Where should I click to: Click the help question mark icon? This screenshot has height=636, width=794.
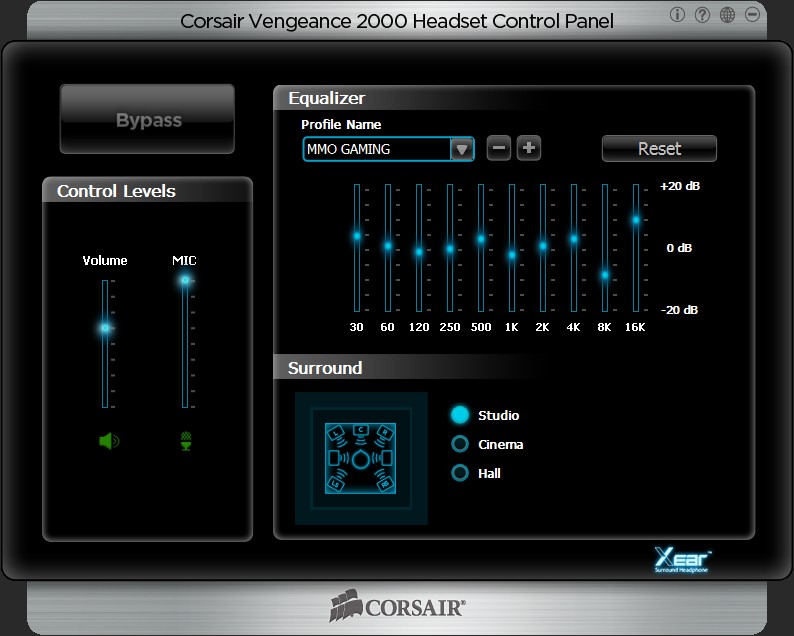coord(702,15)
